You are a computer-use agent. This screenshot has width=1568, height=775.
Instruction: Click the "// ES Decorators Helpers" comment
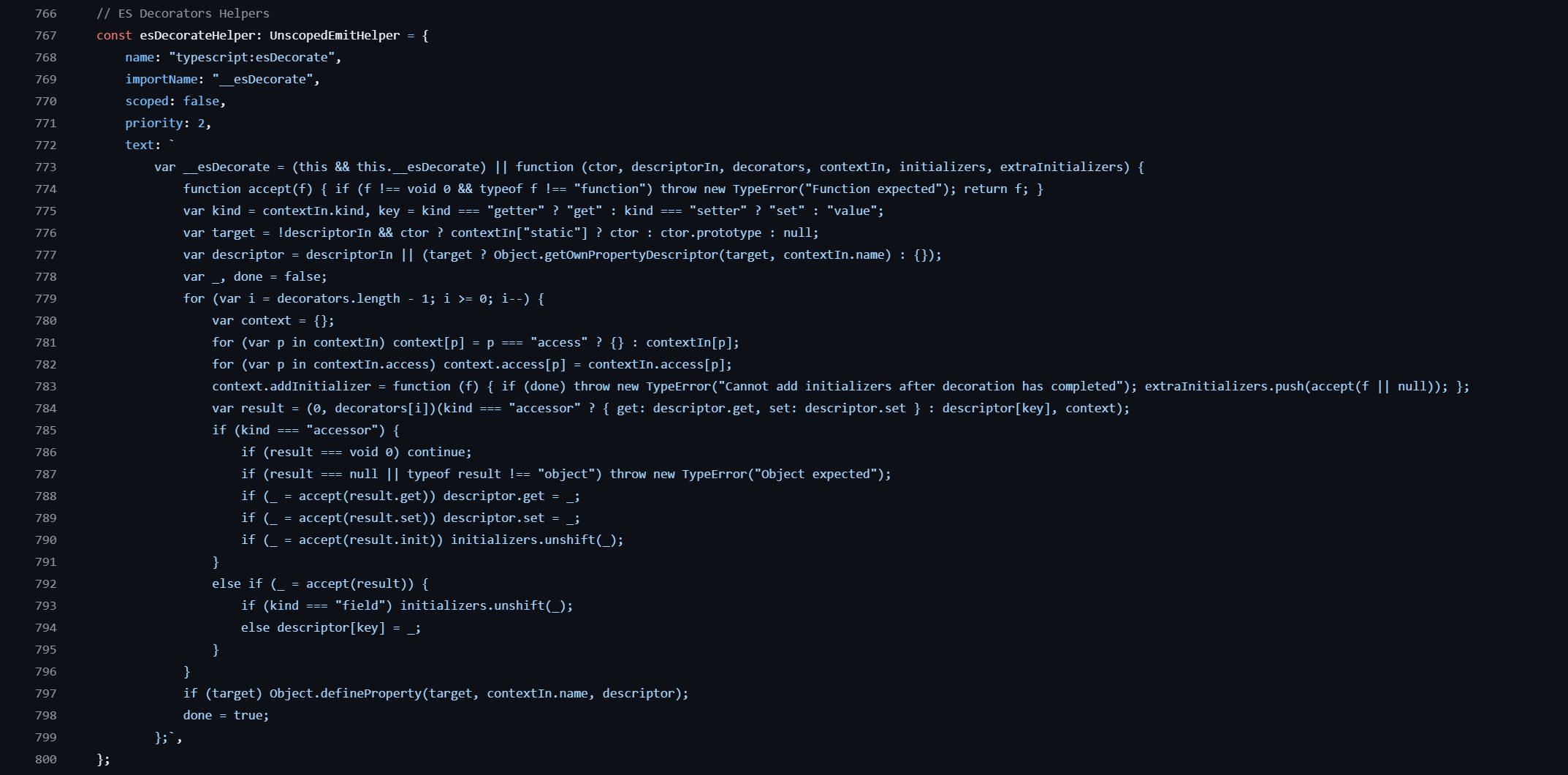point(183,13)
